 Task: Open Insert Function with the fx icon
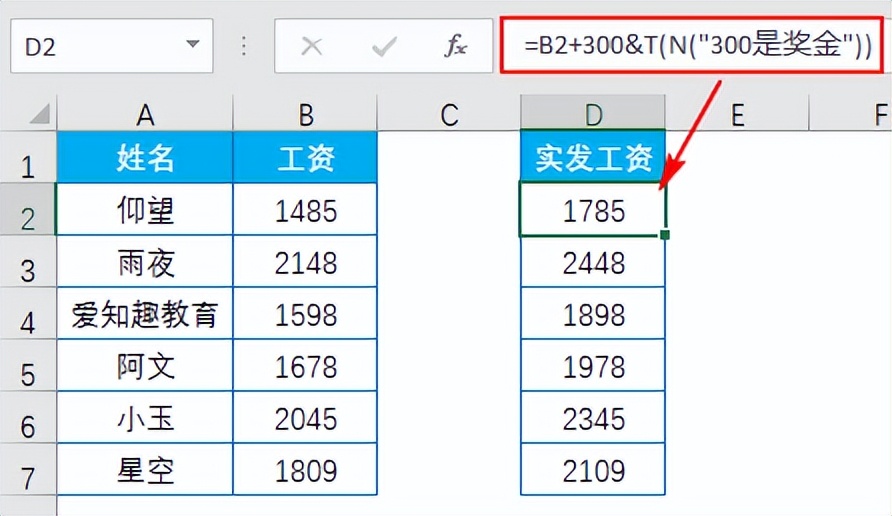456,46
